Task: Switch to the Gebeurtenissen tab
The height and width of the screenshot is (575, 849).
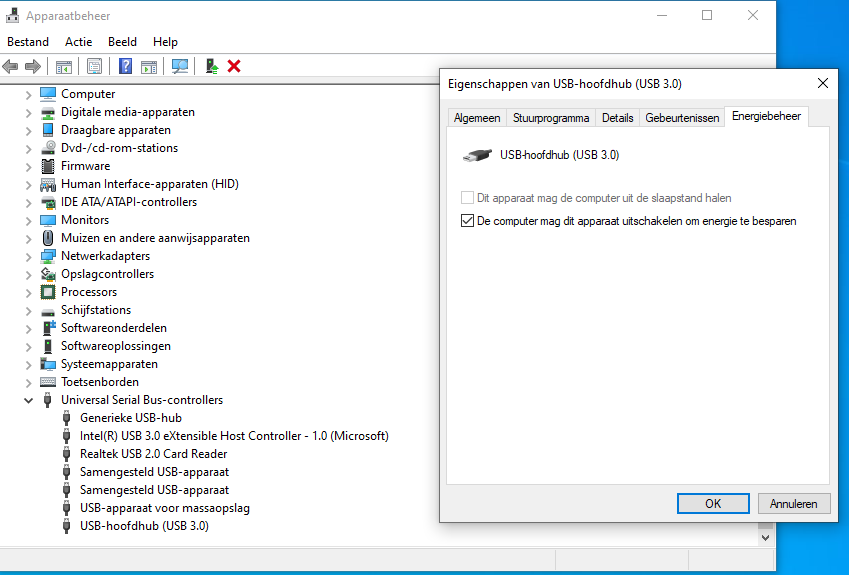Action: click(682, 118)
